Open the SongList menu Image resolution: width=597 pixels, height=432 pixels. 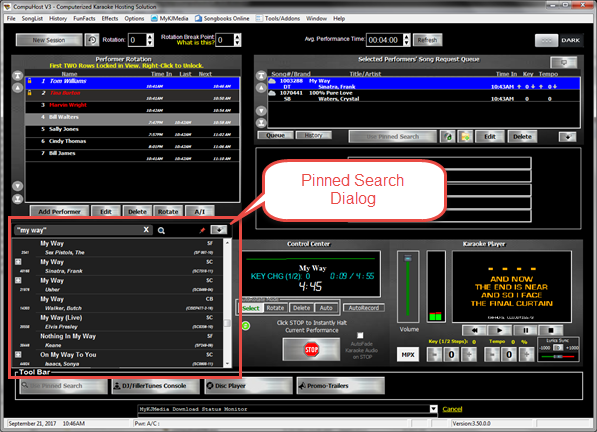32,18
